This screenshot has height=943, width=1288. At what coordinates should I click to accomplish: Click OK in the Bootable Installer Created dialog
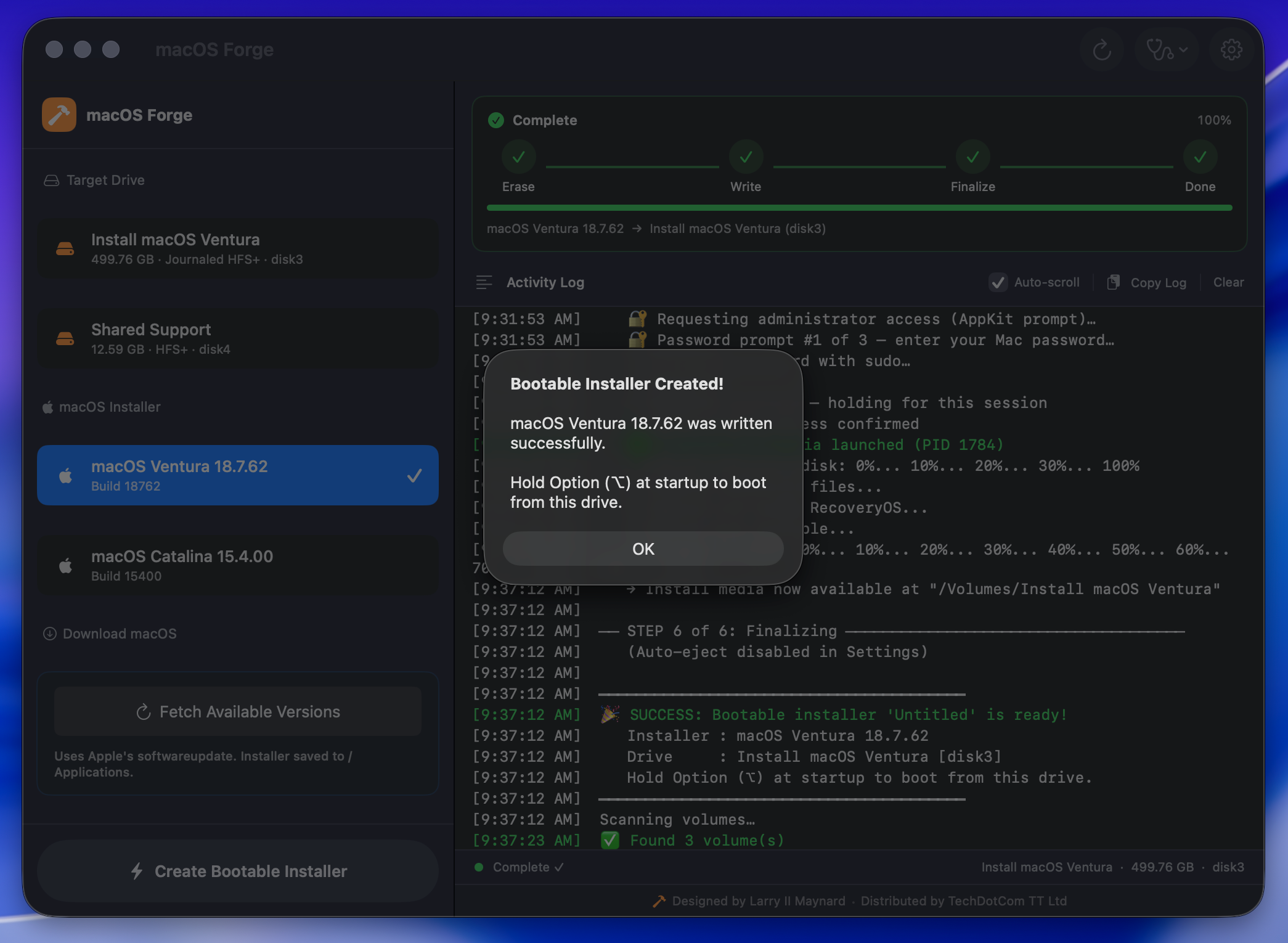pos(643,549)
